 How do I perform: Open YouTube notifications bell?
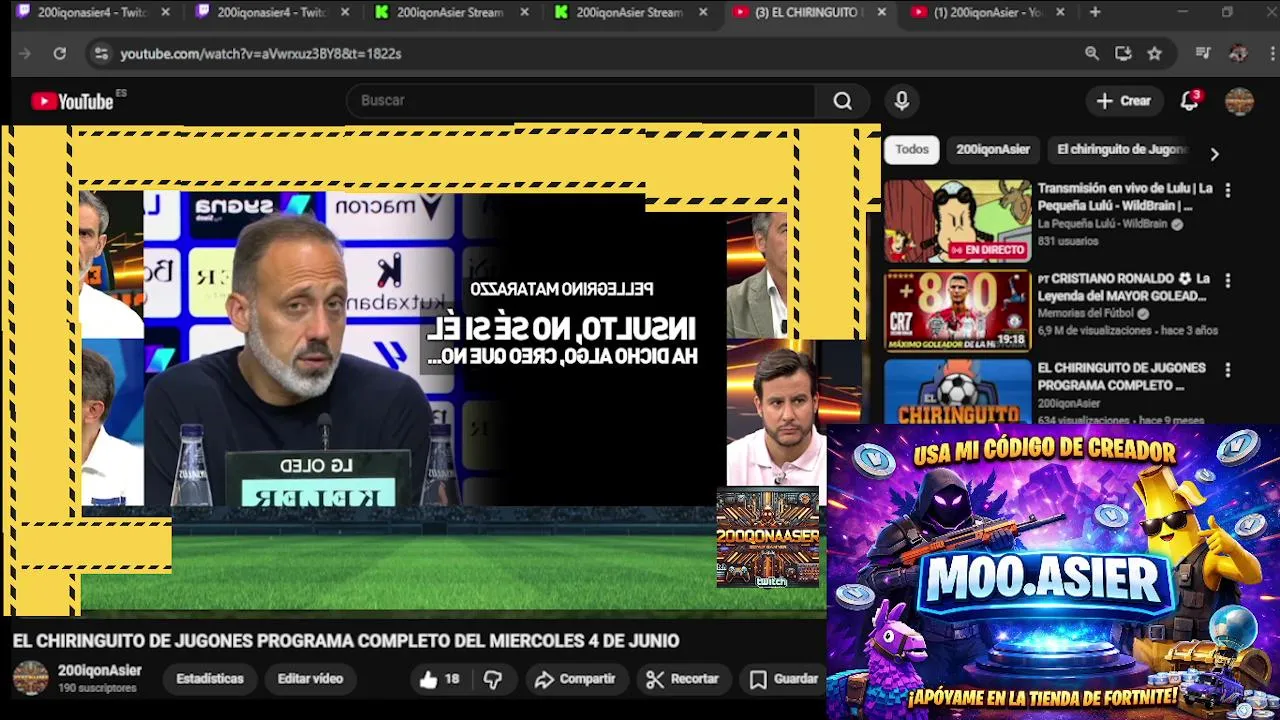pyautogui.click(x=1189, y=100)
